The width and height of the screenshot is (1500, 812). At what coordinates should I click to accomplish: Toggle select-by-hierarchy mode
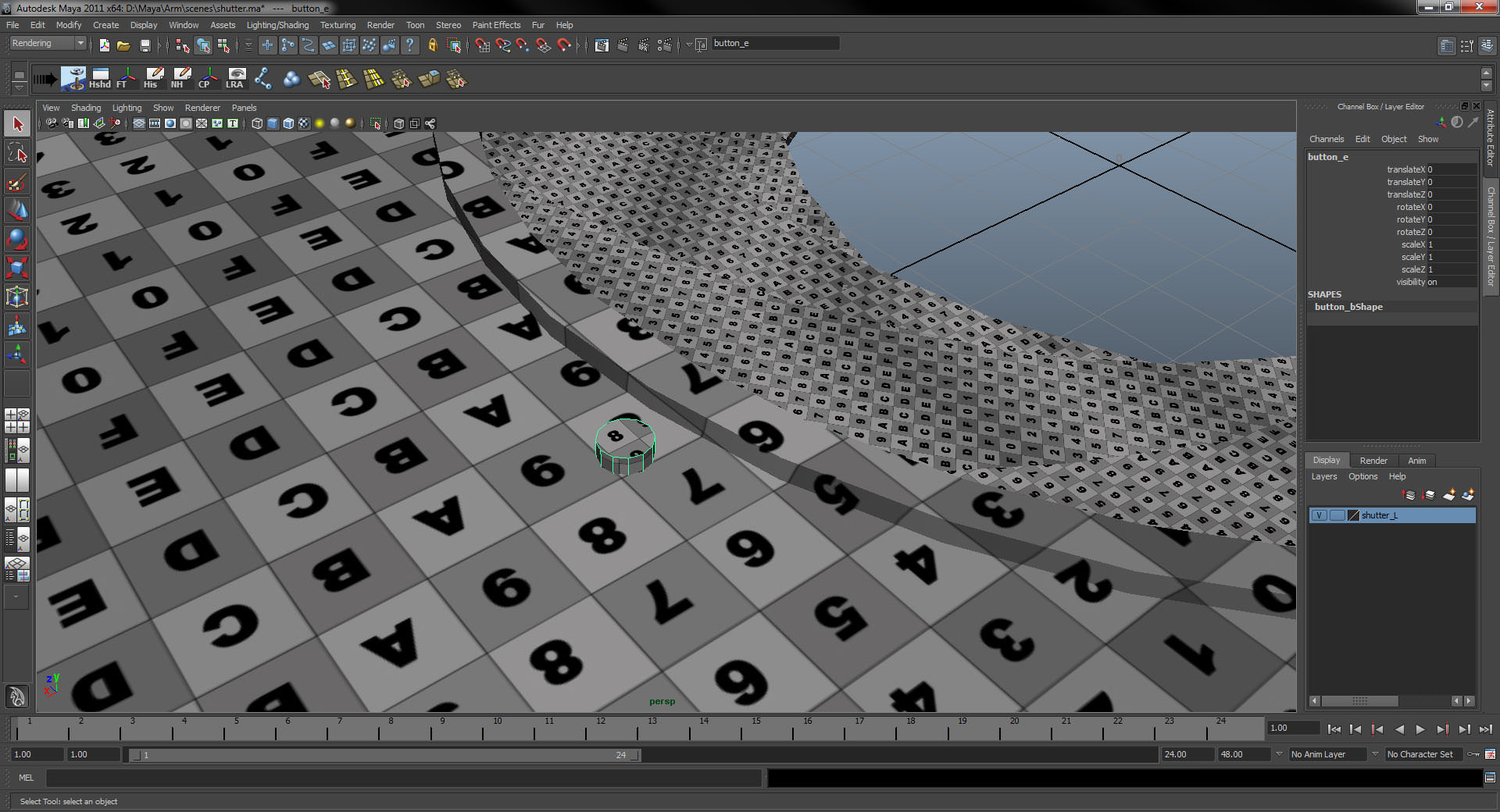tap(182, 45)
